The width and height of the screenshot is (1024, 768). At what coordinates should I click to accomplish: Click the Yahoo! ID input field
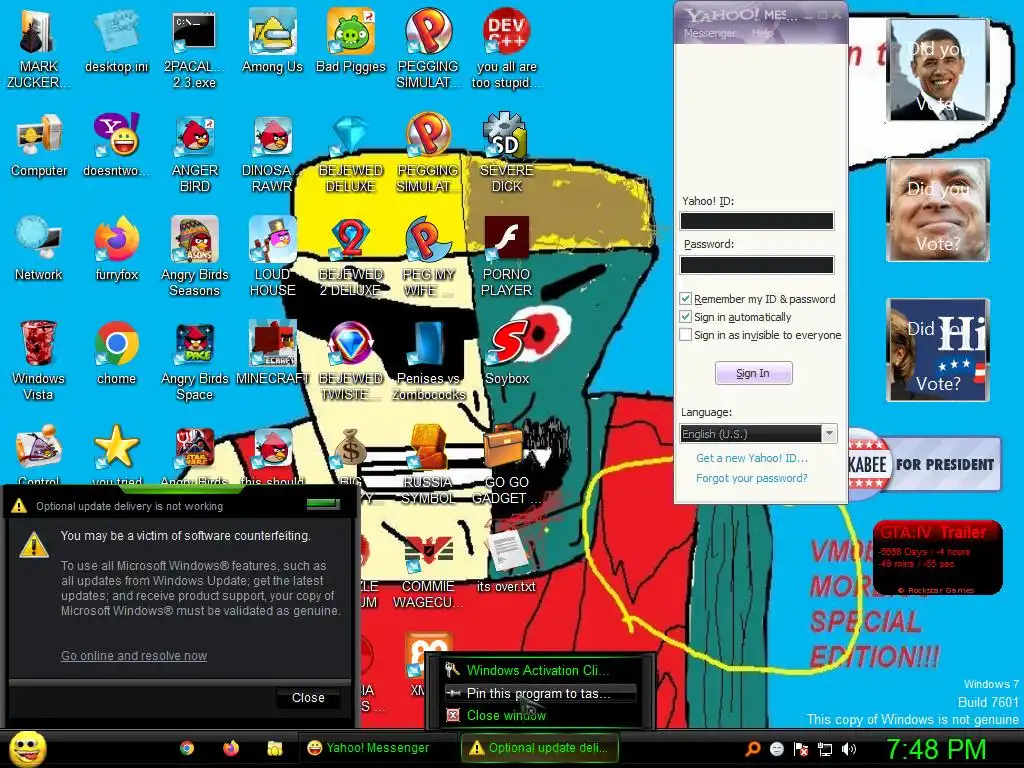[757, 221]
